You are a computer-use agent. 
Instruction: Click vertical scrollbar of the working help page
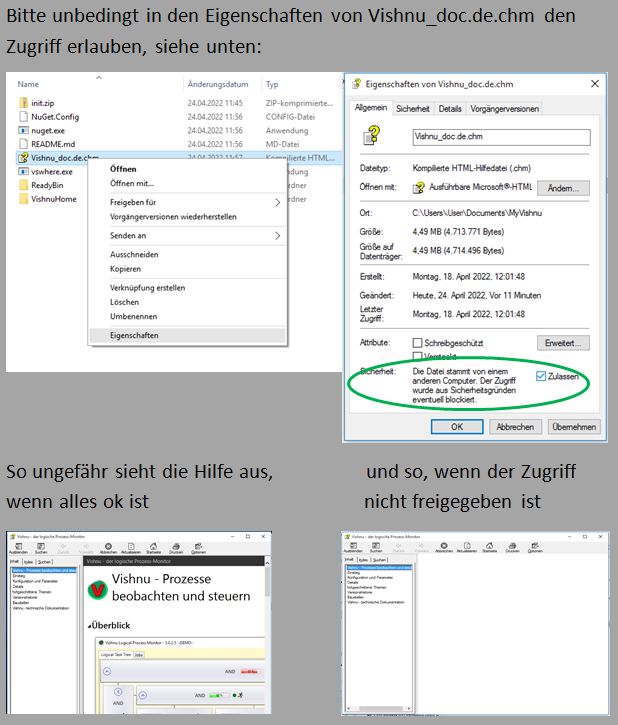268,633
